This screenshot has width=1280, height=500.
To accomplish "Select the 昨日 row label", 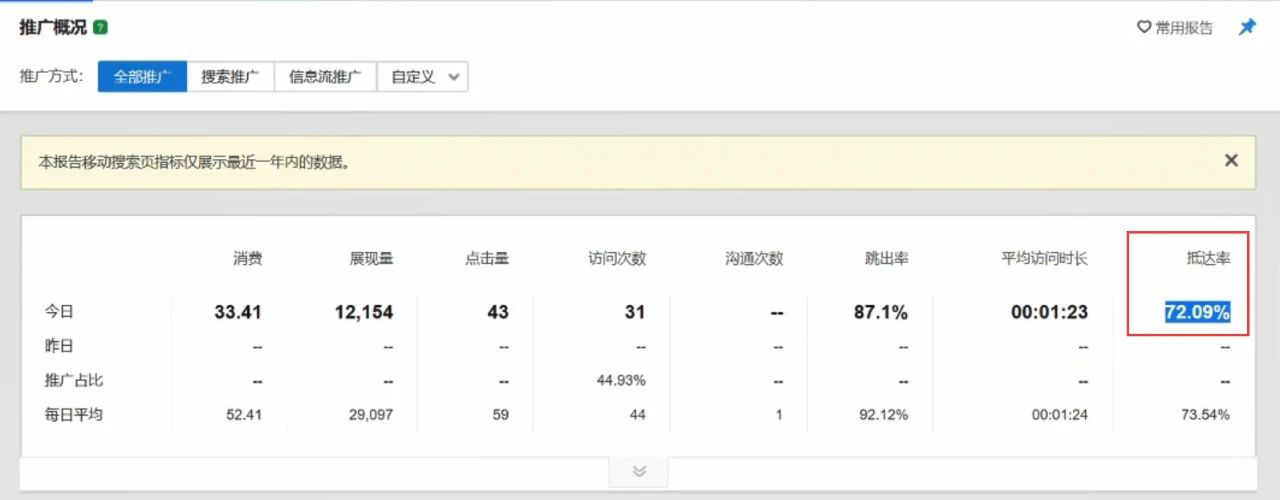I will (x=59, y=346).
